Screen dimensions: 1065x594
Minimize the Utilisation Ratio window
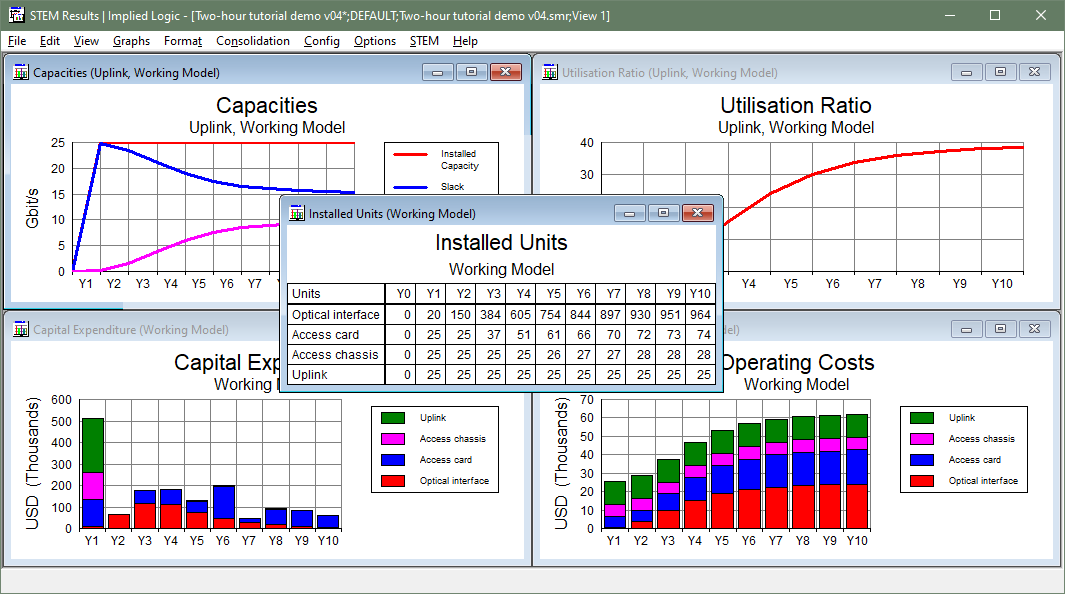point(967,72)
